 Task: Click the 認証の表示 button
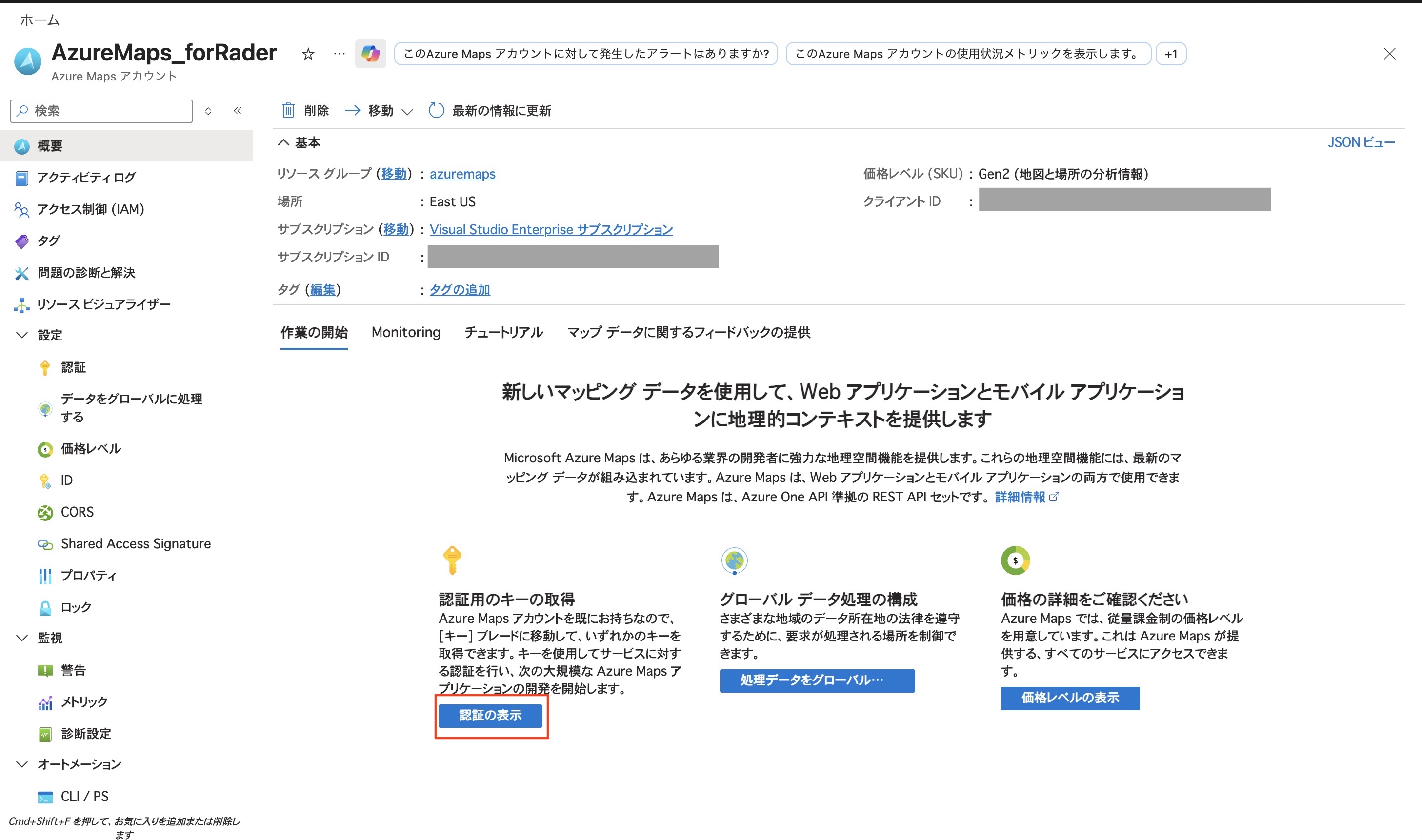[490, 716]
